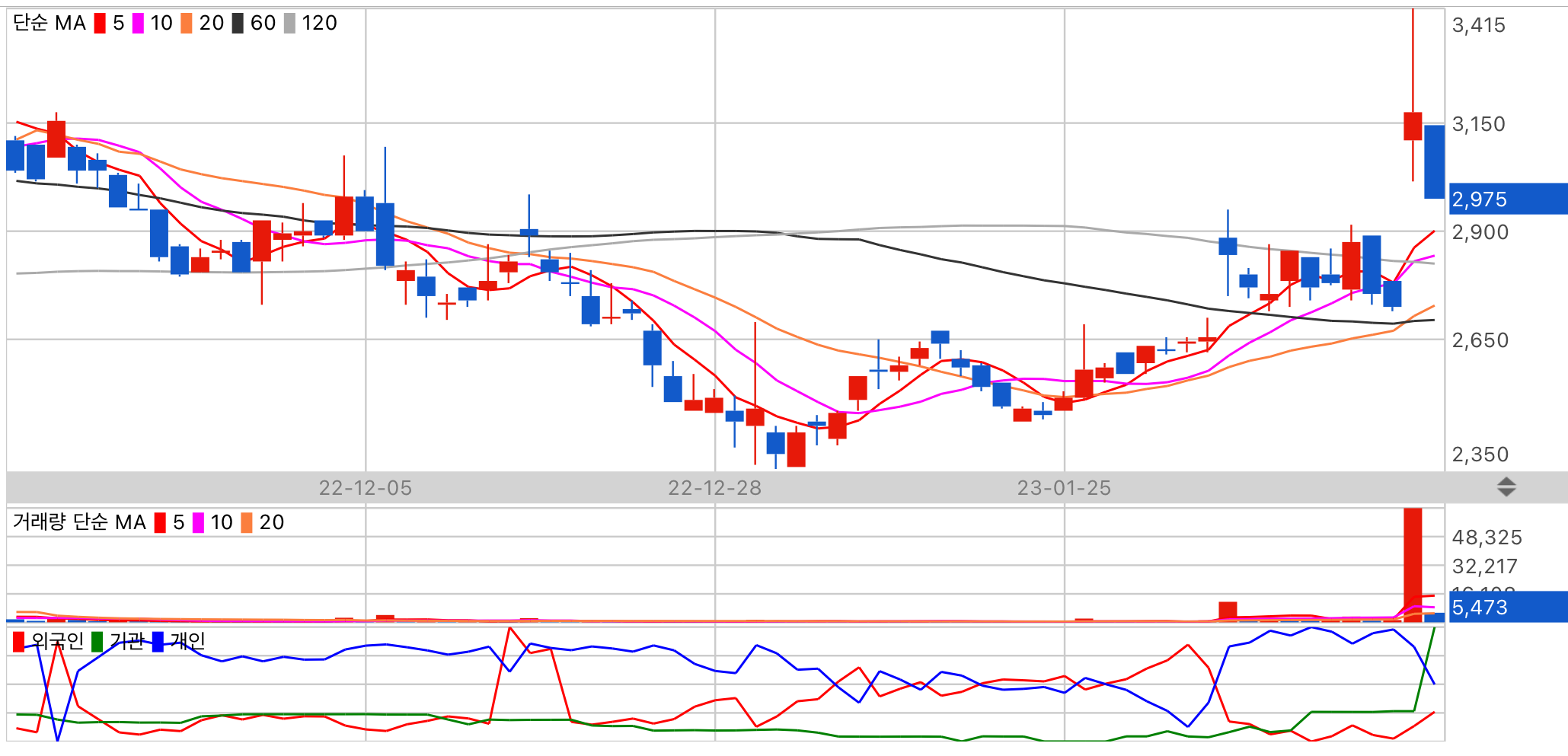
Task: Click the 22-12-28 date label
Action: pos(715,488)
